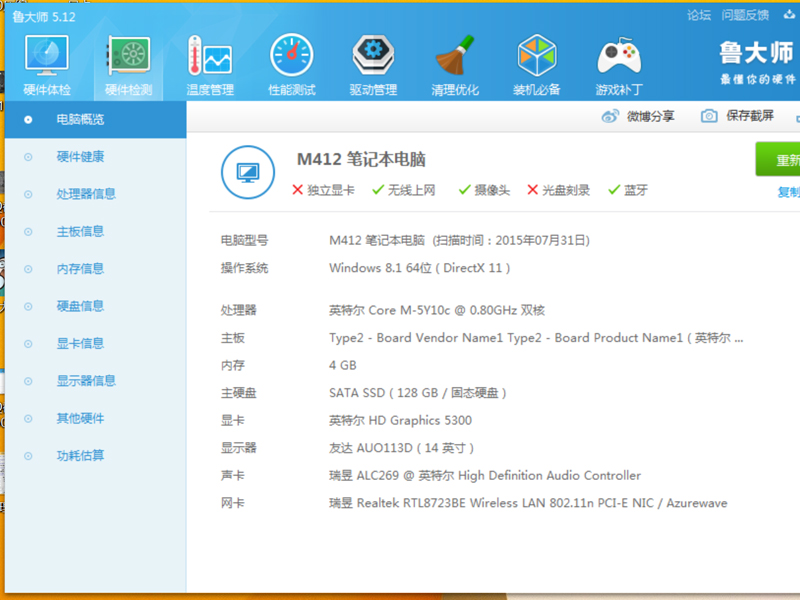Open 温度管理 thermometer icon
Screen dimensions: 800x600
(210, 55)
